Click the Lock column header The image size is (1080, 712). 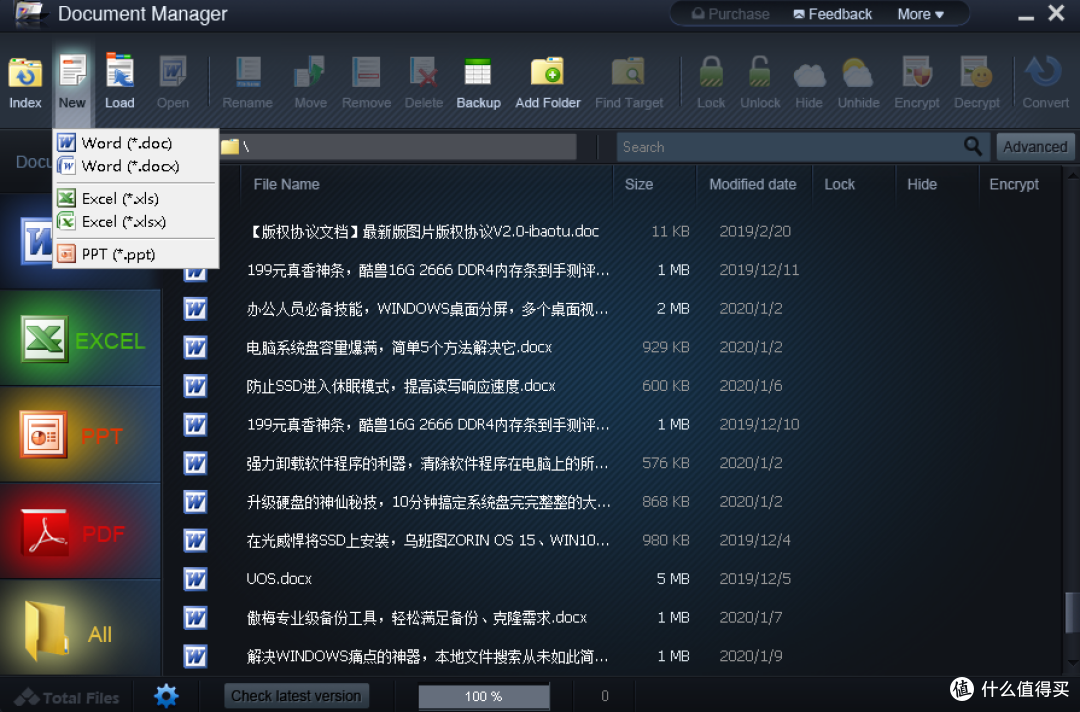click(x=840, y=185)
